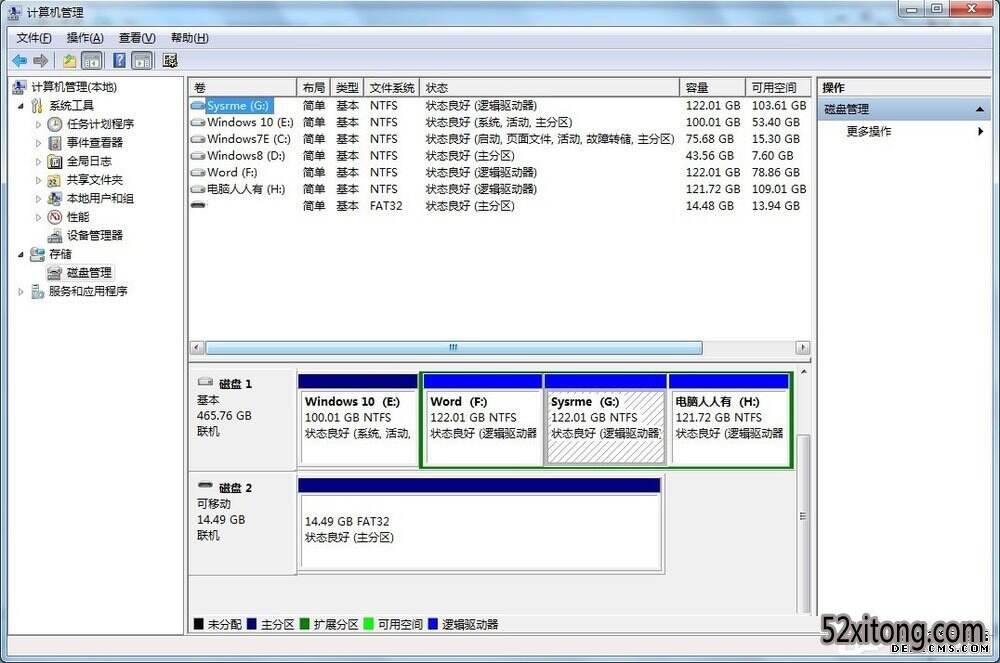Open the 文件(F) menu
This screenshot has width=1000, height=663.
(x=34, y=38)
